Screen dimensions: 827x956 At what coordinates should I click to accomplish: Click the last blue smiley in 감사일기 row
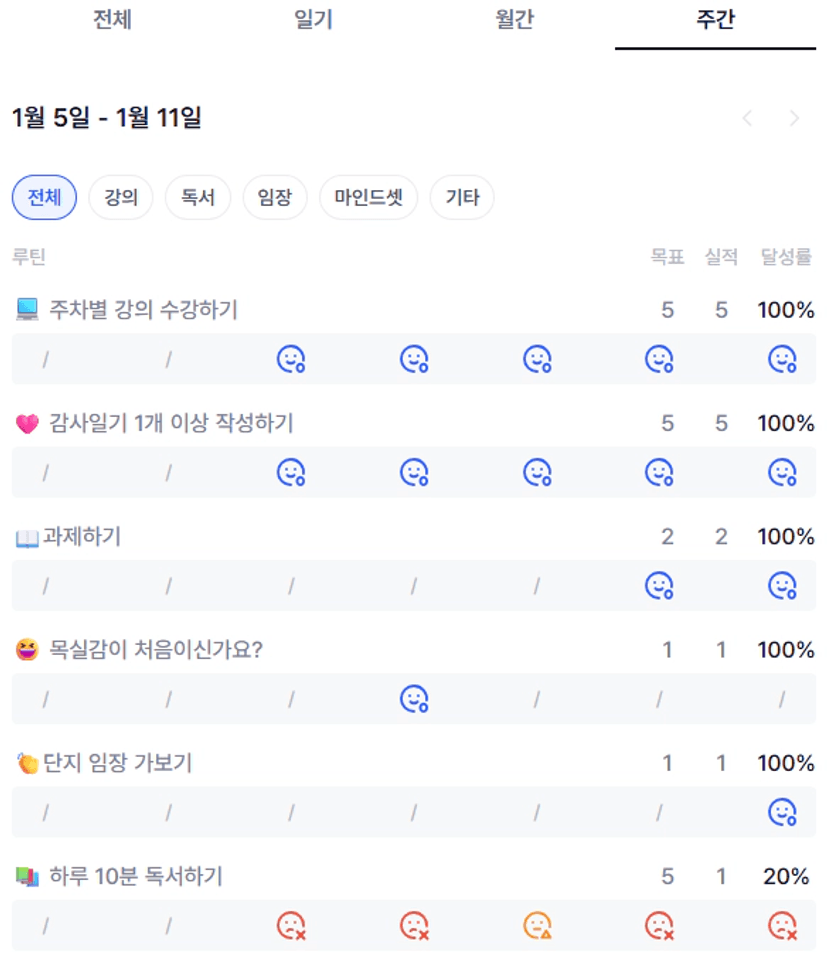(782, 472)
